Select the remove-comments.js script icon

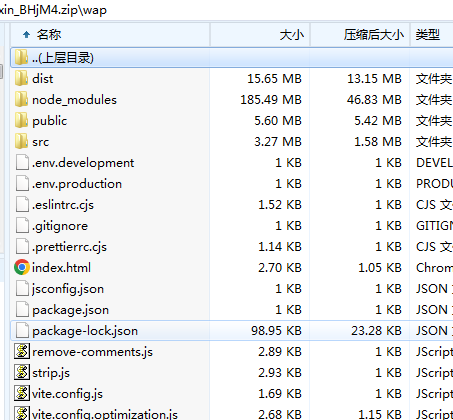(22, 351)
